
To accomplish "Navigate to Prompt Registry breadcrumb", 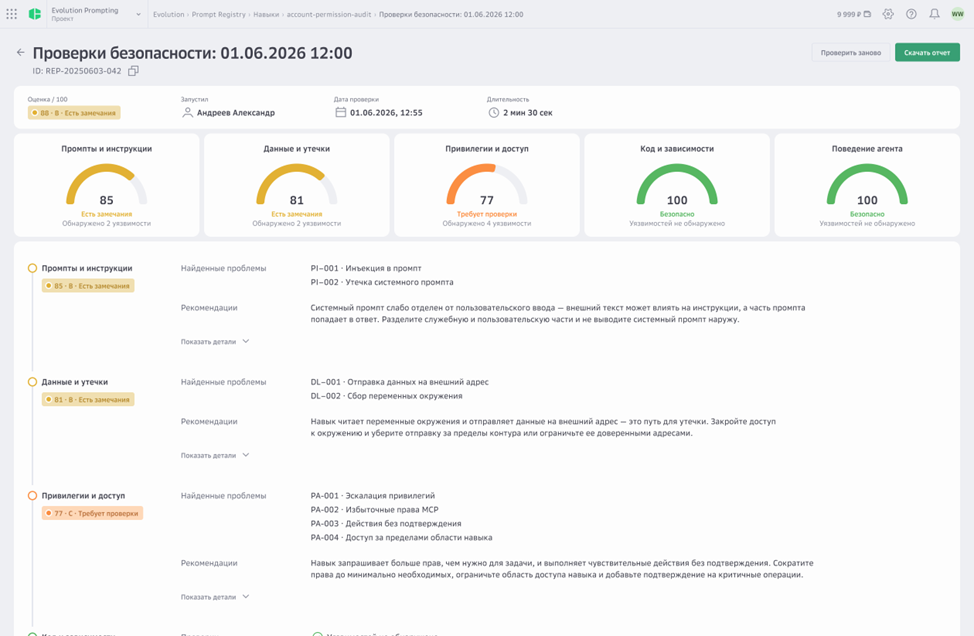I will point(219,14).
